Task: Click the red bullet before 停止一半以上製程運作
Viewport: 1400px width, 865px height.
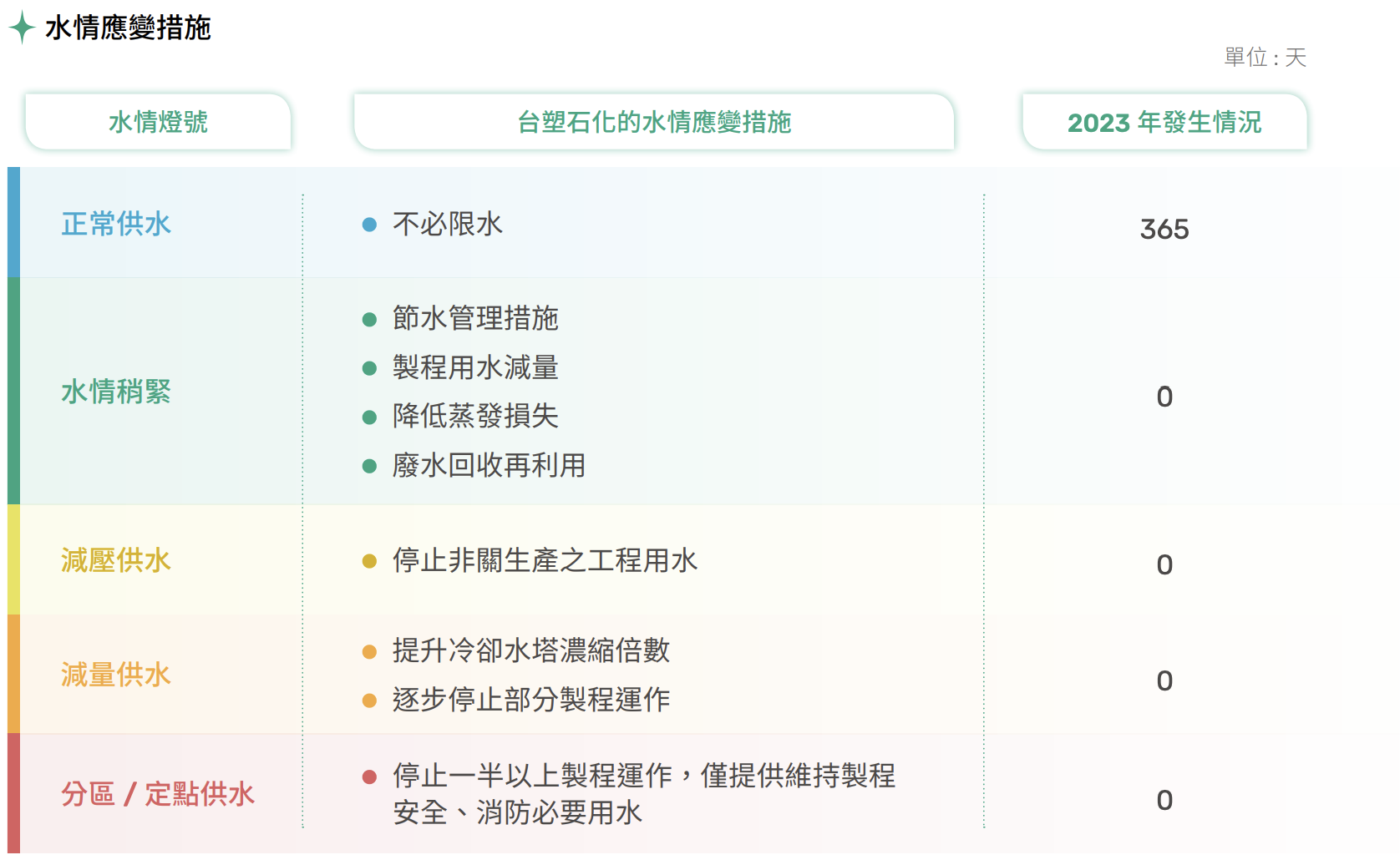Action: tap(369, 776)
